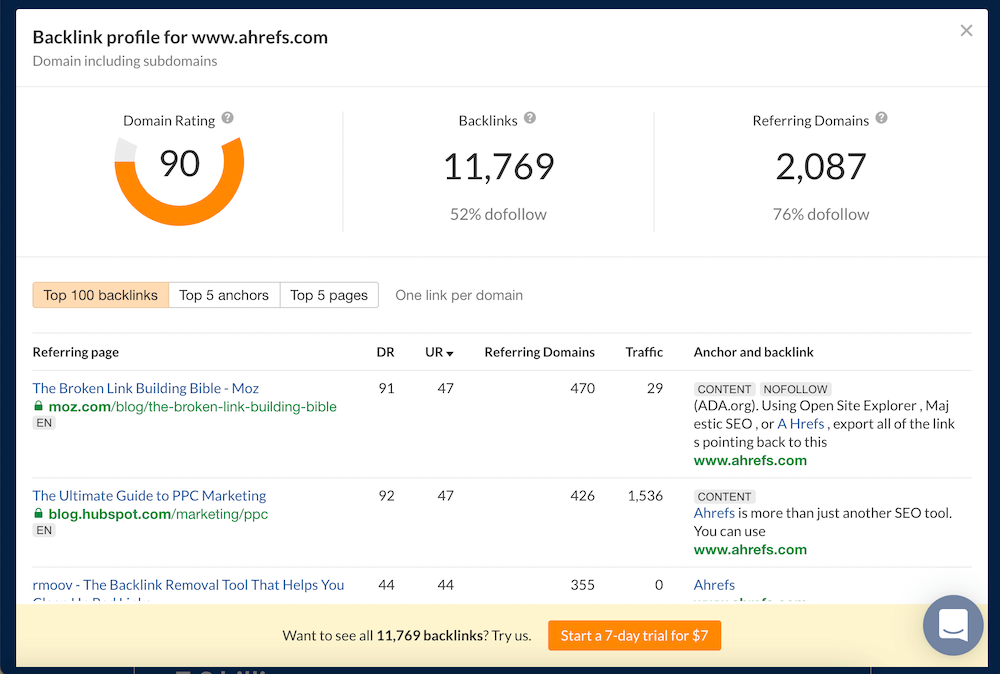Click the Ahrefs anchor link in rmoov row
The width and height of the screenshot is (1000, 674).
(x=714, y=585)
